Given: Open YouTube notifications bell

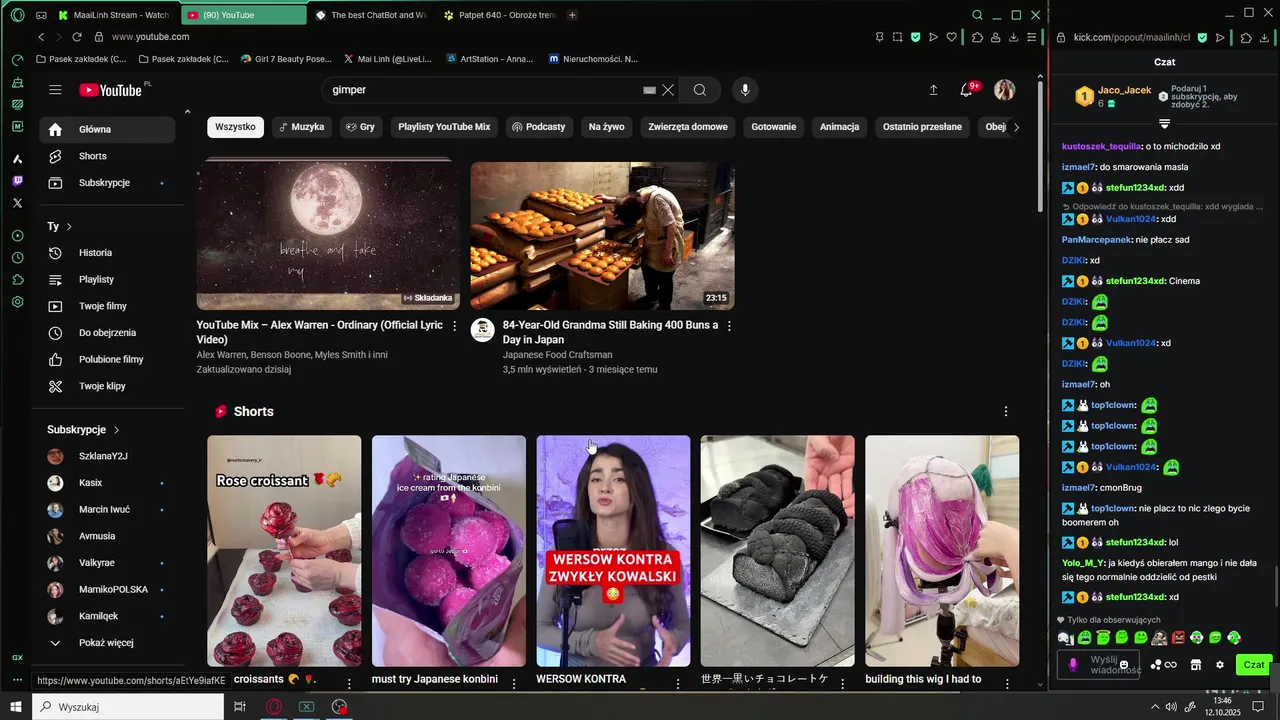Looking at the screenshot, I should pos(966,90).
